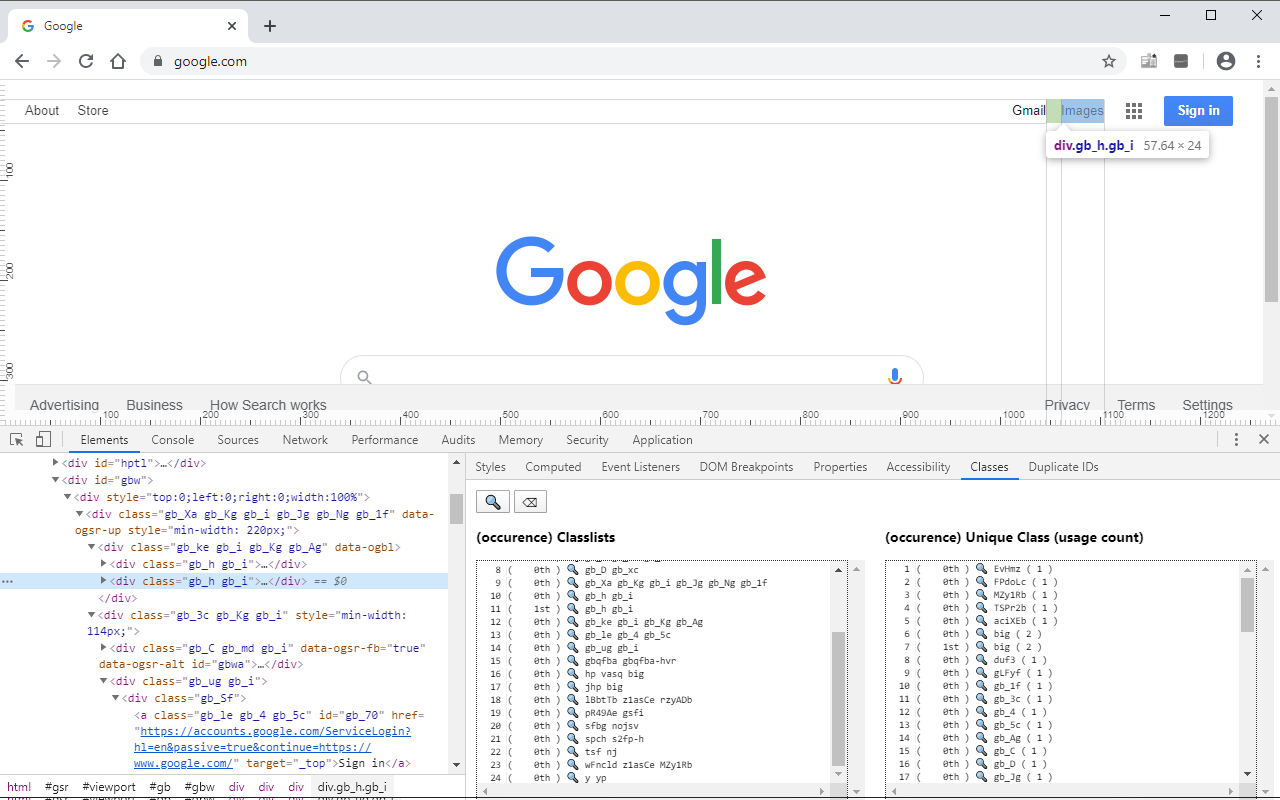
Task: Open the Images link
Action: (x=1083, y=111)
